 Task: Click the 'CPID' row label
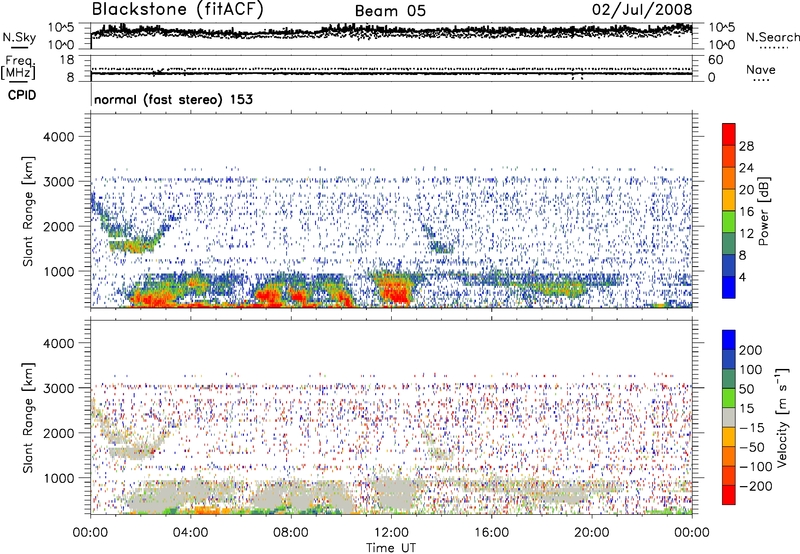point(22,95)
